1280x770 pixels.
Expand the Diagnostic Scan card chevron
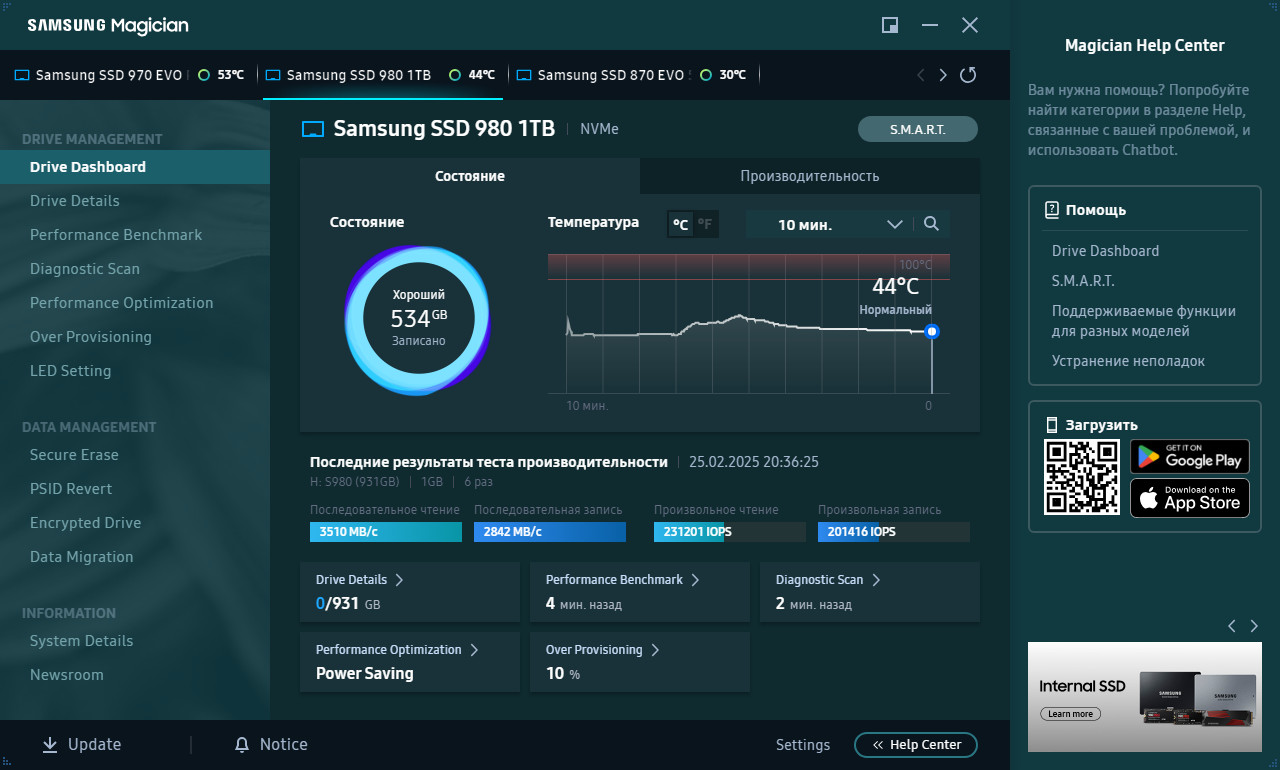point(875,580)
